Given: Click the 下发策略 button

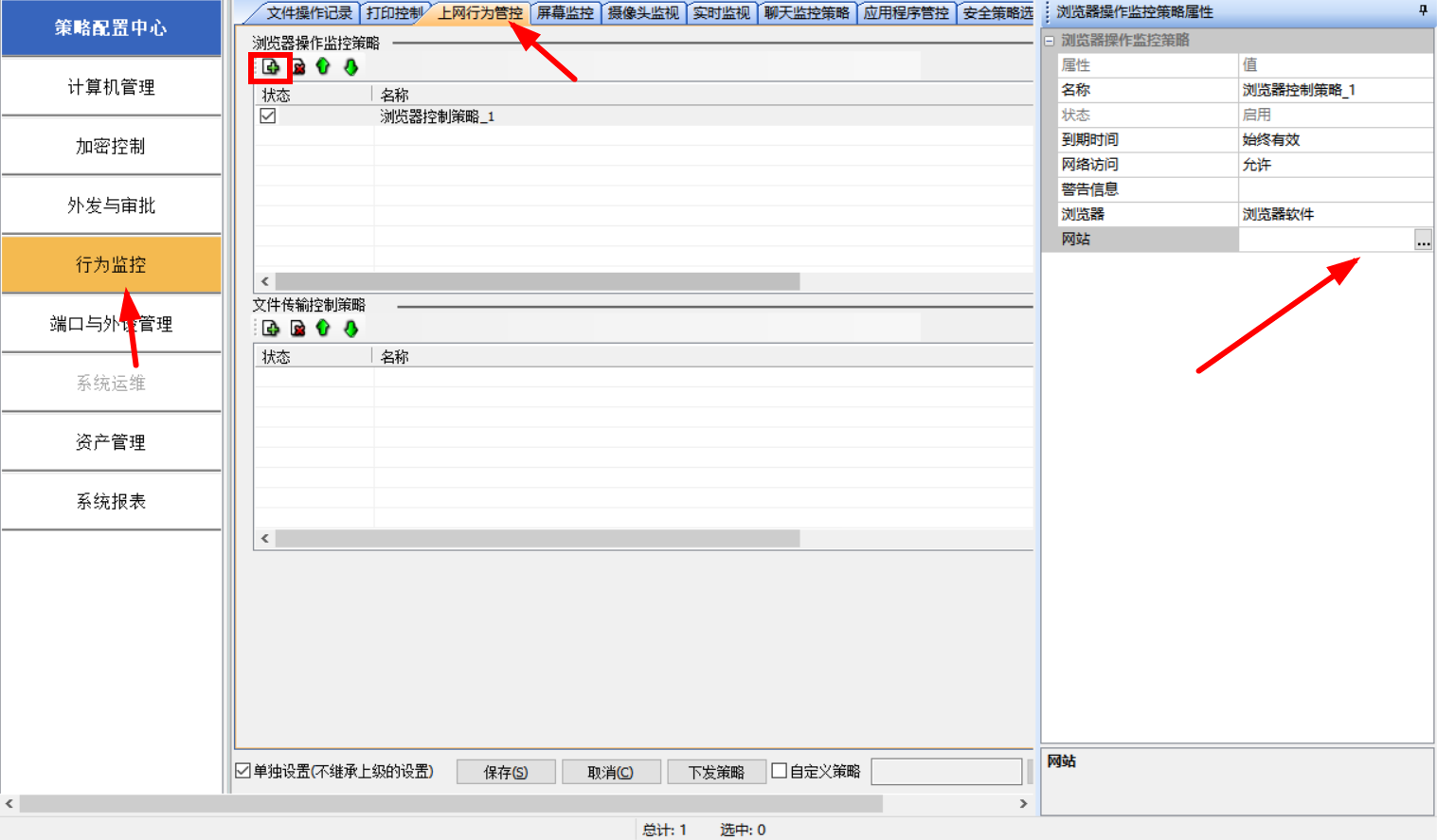Looking at the screenshot, I should pos(715,772).
